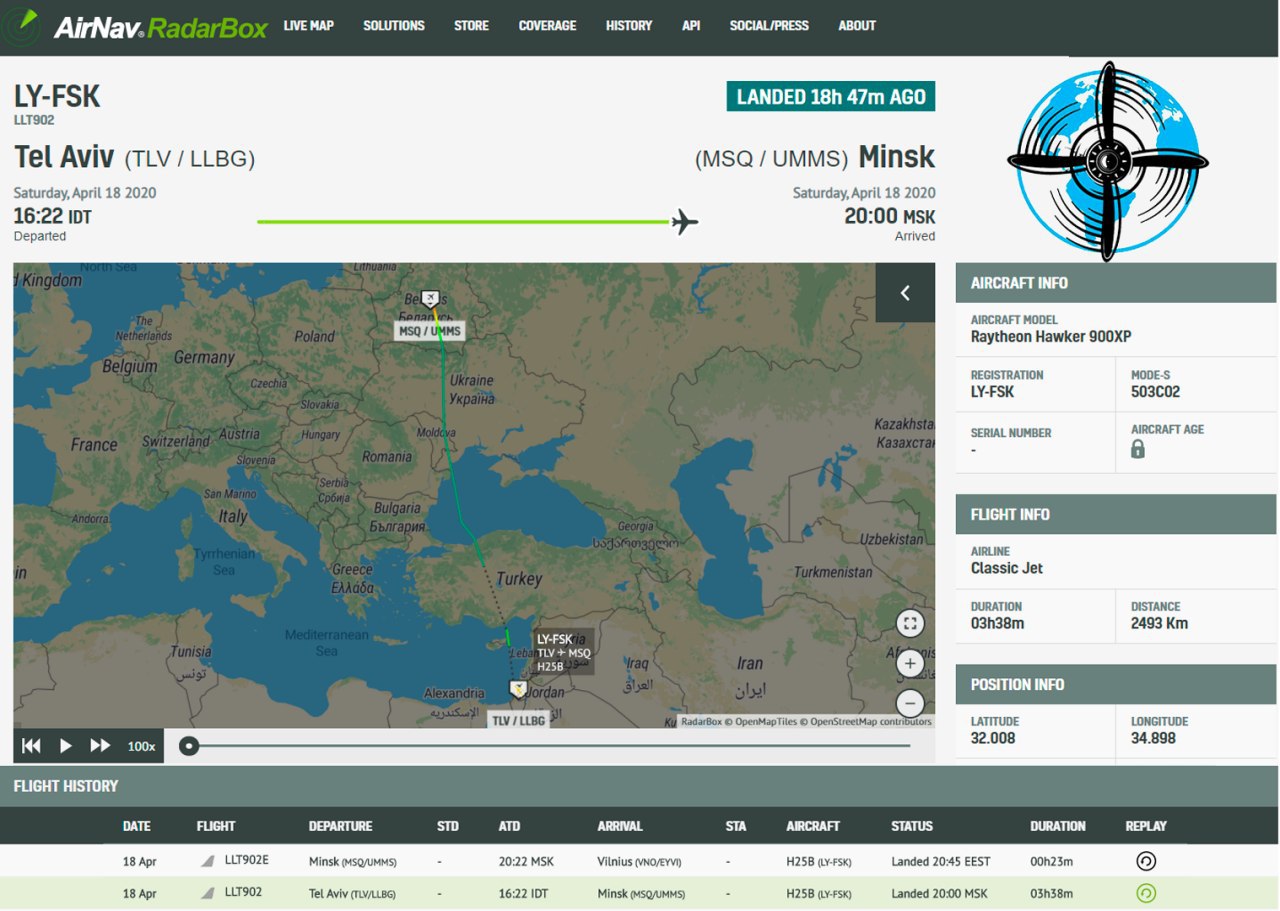Viewport: 1280px width, 911px height.
Task: Click the AIRCRAFT INFO panel header
Action: pyautogui.click(x=1116, y=283)
